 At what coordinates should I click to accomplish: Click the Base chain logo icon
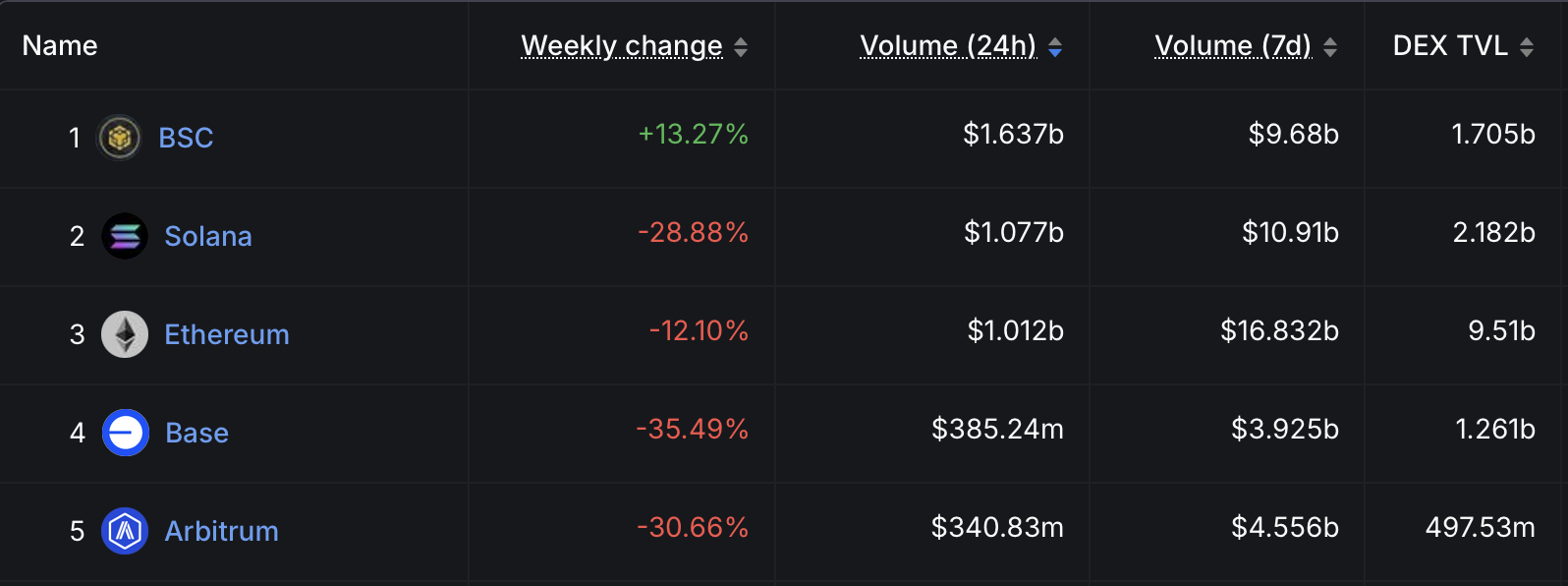(x=126, y=433)
